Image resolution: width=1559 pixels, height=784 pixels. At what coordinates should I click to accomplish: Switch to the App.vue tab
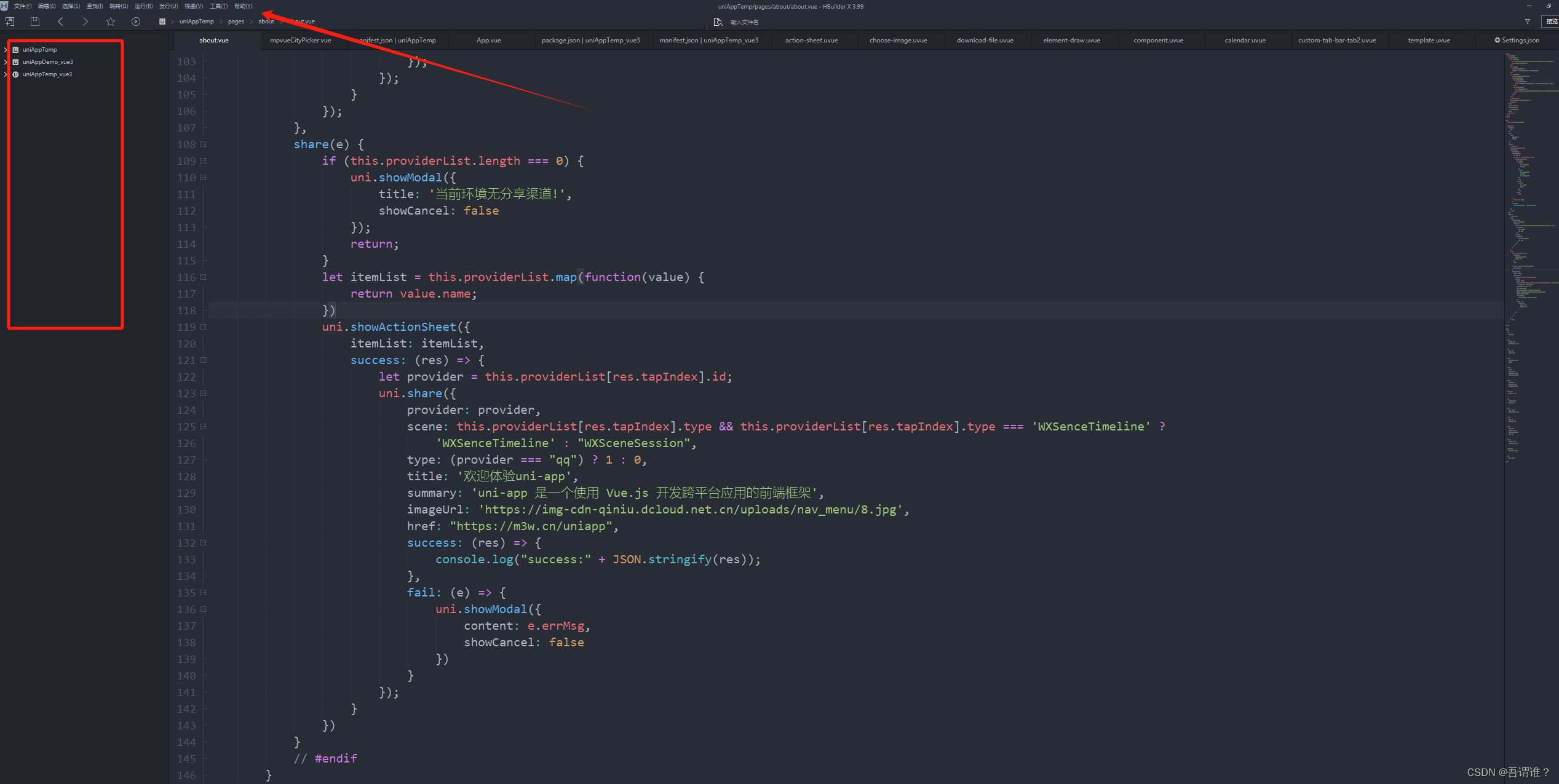pyautogui.click(x=488, y=41)
